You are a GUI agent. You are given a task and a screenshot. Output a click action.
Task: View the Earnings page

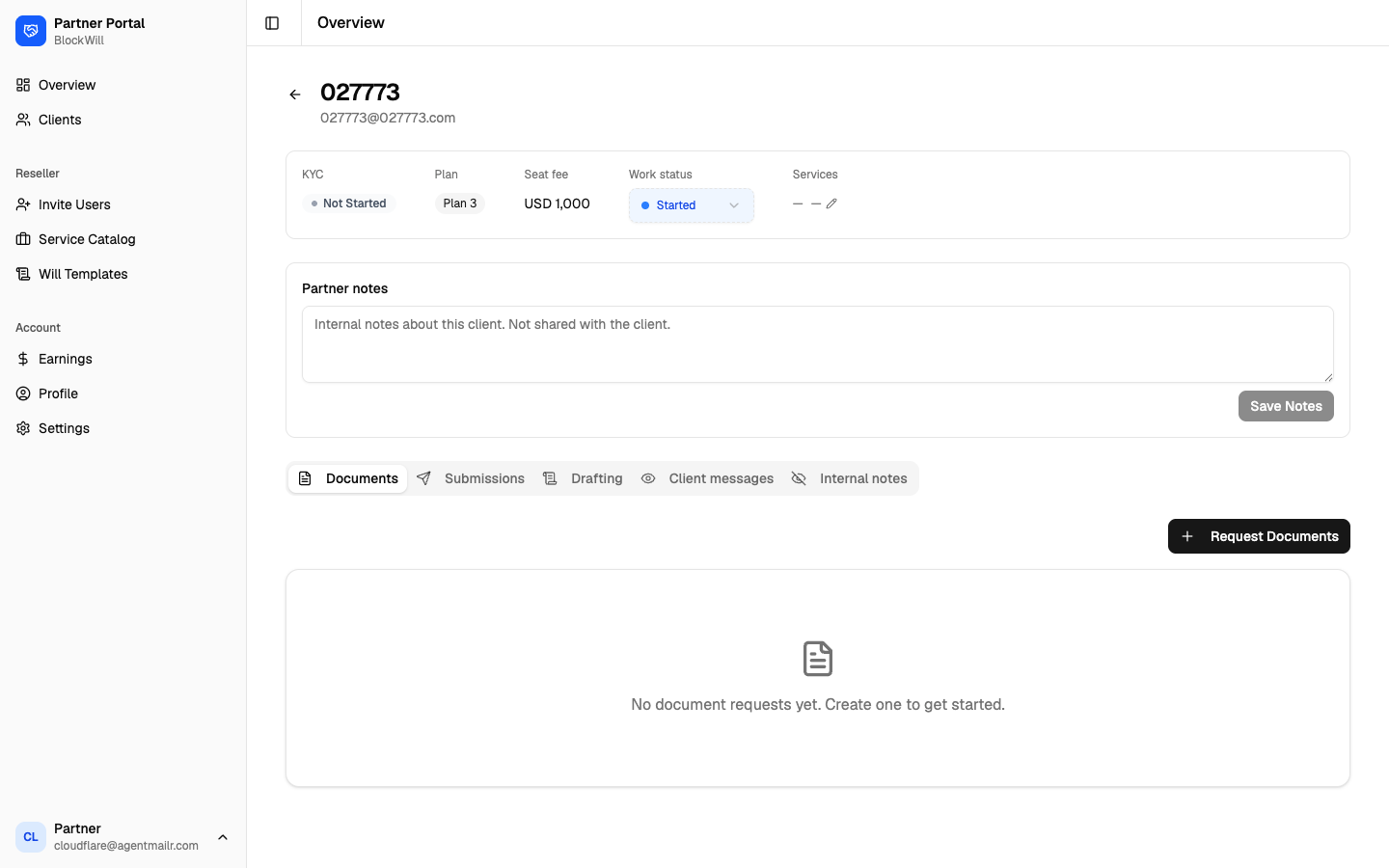[x=123, y=359]
